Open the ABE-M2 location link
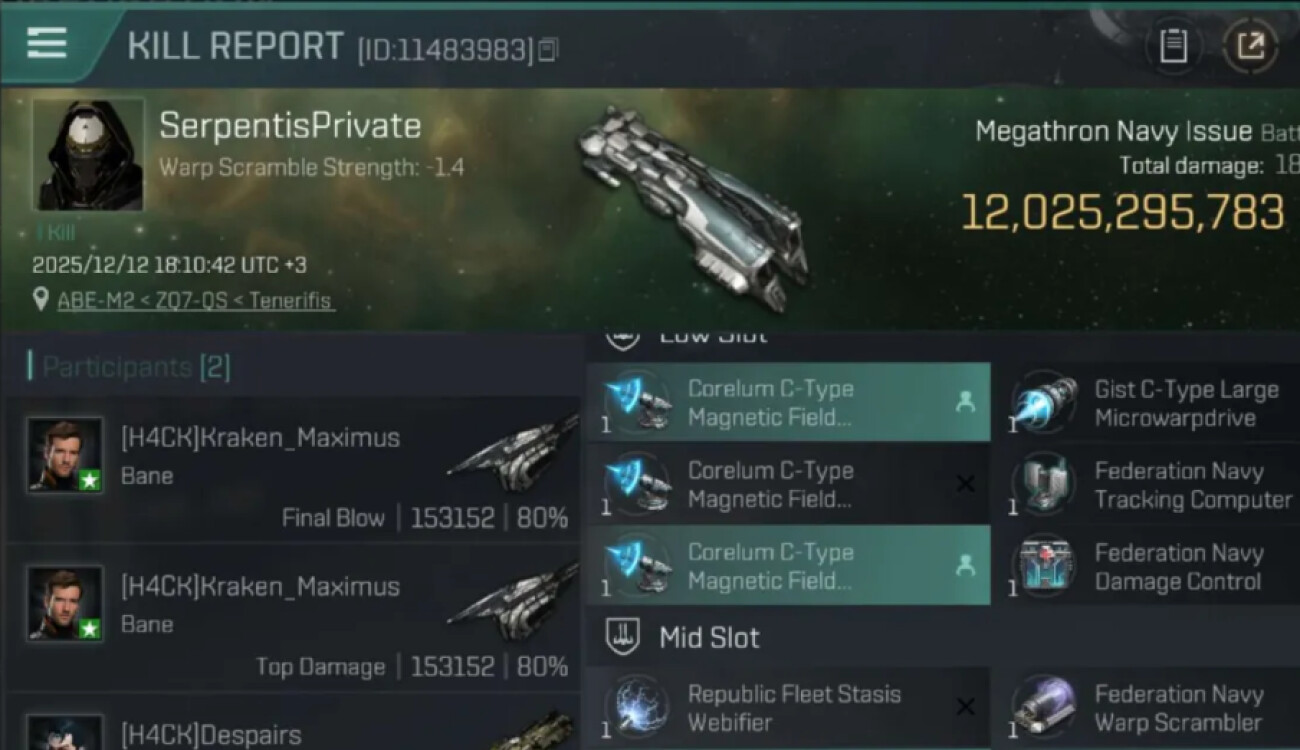The image size is (1300, 750). pyautogui.click(x=195, y=300)
